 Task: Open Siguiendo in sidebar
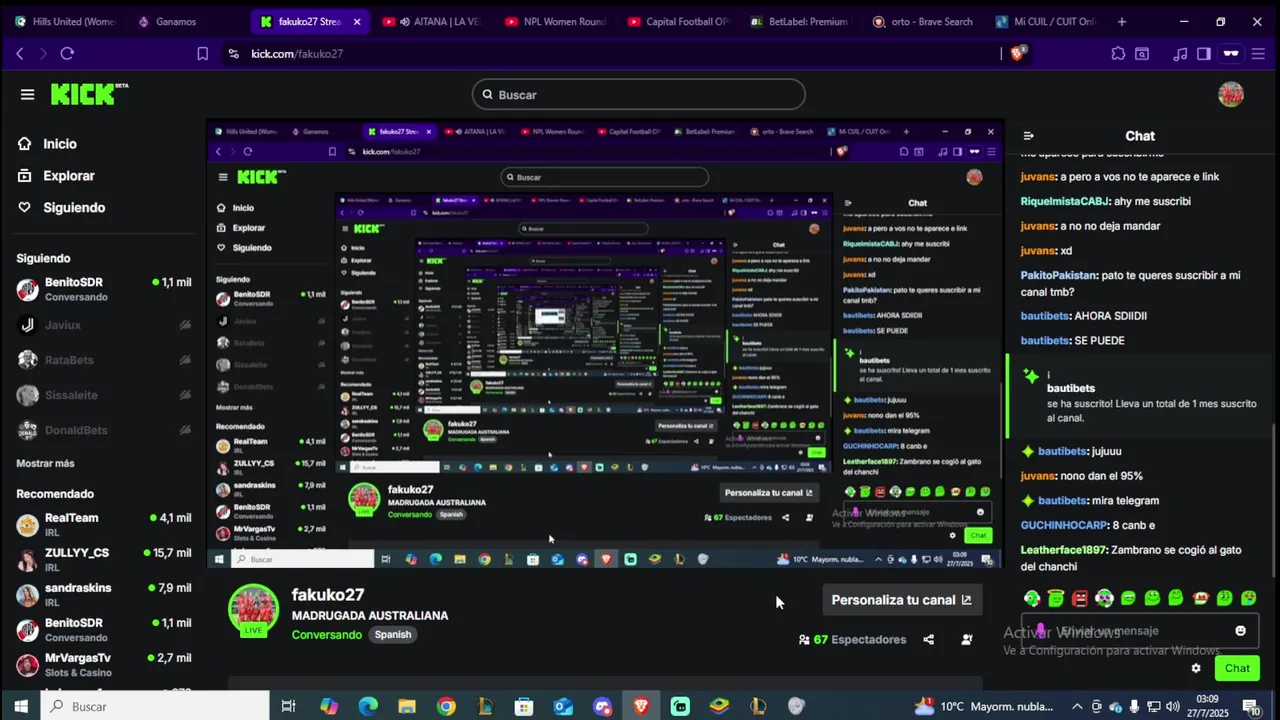point(74,208)
